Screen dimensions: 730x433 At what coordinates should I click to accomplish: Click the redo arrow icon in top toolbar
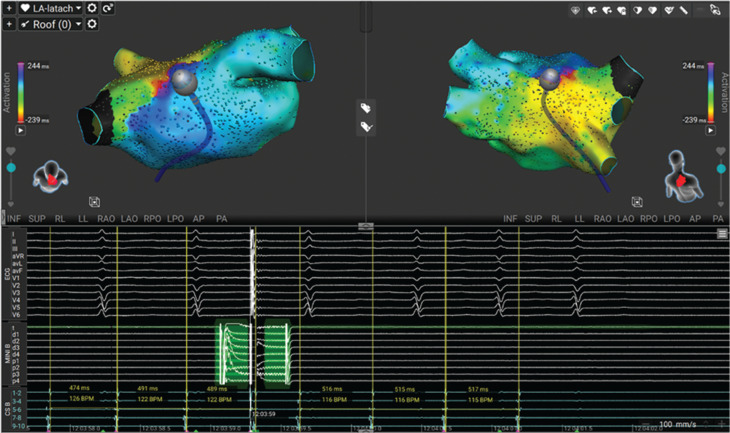click(108, 8)
